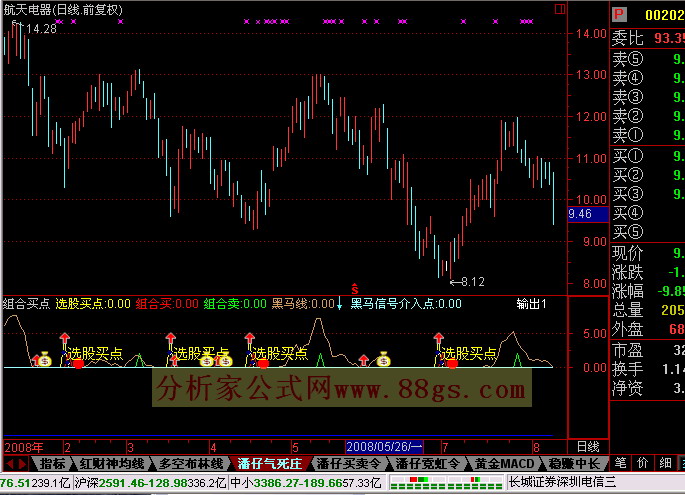
Task: Switch to 黄金MACD tab
Action: point(504,464)
